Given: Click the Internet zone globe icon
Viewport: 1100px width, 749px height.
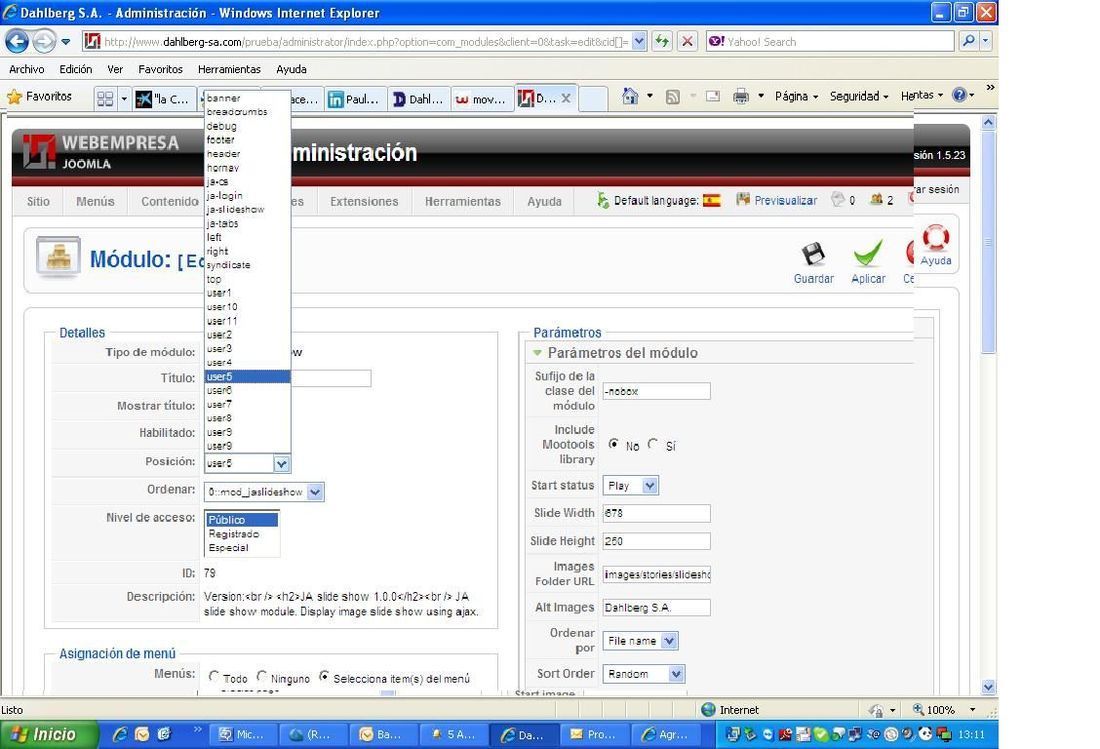Looking at the screenshot, I should click(709, 710).
